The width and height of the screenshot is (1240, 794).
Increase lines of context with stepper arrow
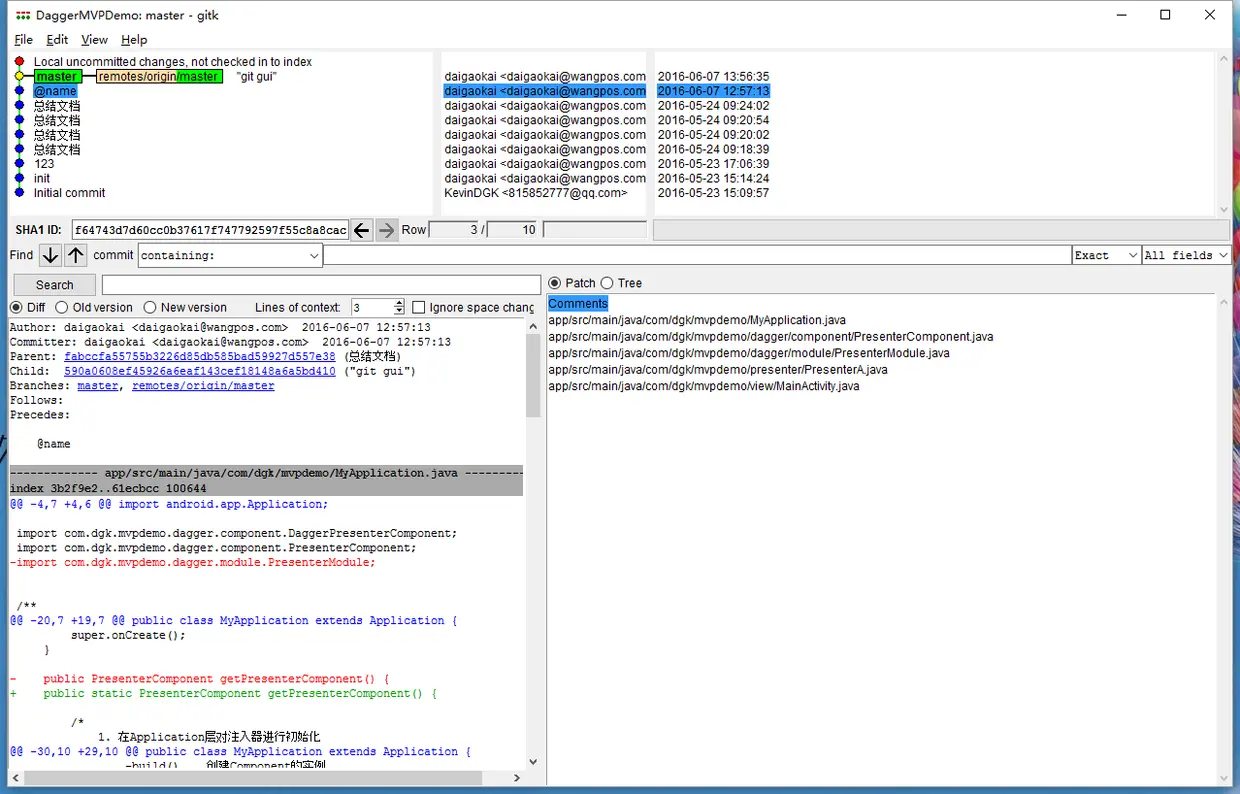click(x=400, y=303)
